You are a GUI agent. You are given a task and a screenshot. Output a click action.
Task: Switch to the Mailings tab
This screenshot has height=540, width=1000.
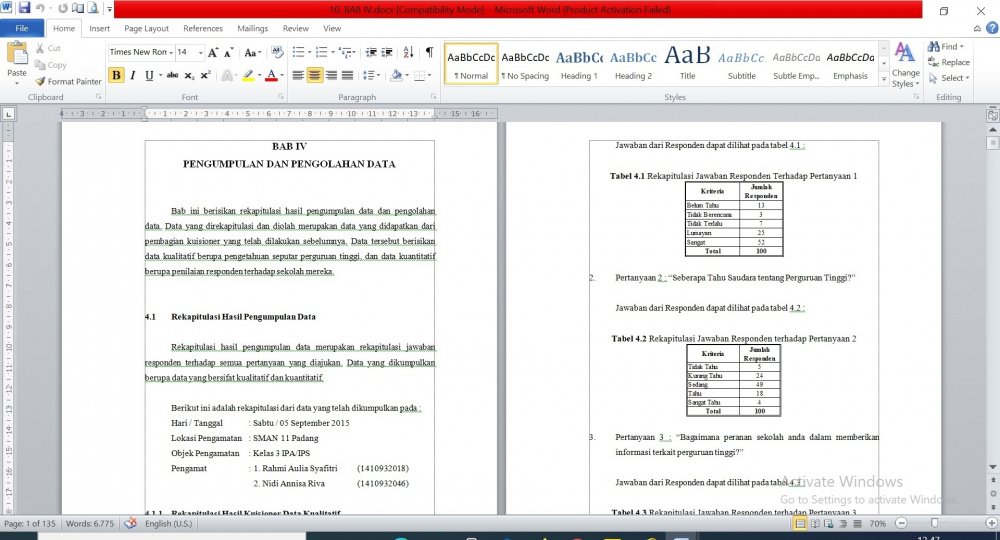(253, 28)
